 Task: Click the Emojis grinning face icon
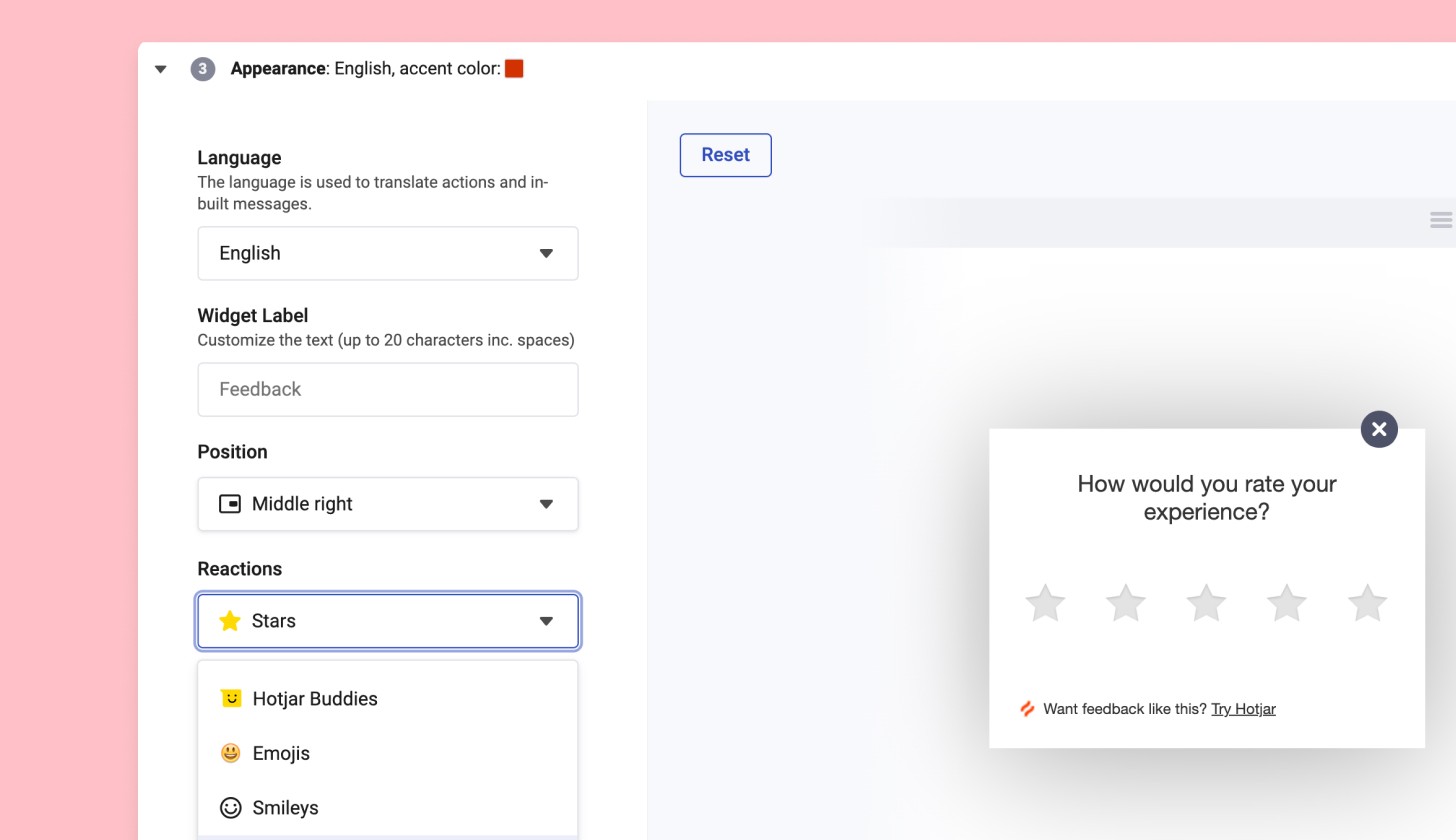pos(231,753)
